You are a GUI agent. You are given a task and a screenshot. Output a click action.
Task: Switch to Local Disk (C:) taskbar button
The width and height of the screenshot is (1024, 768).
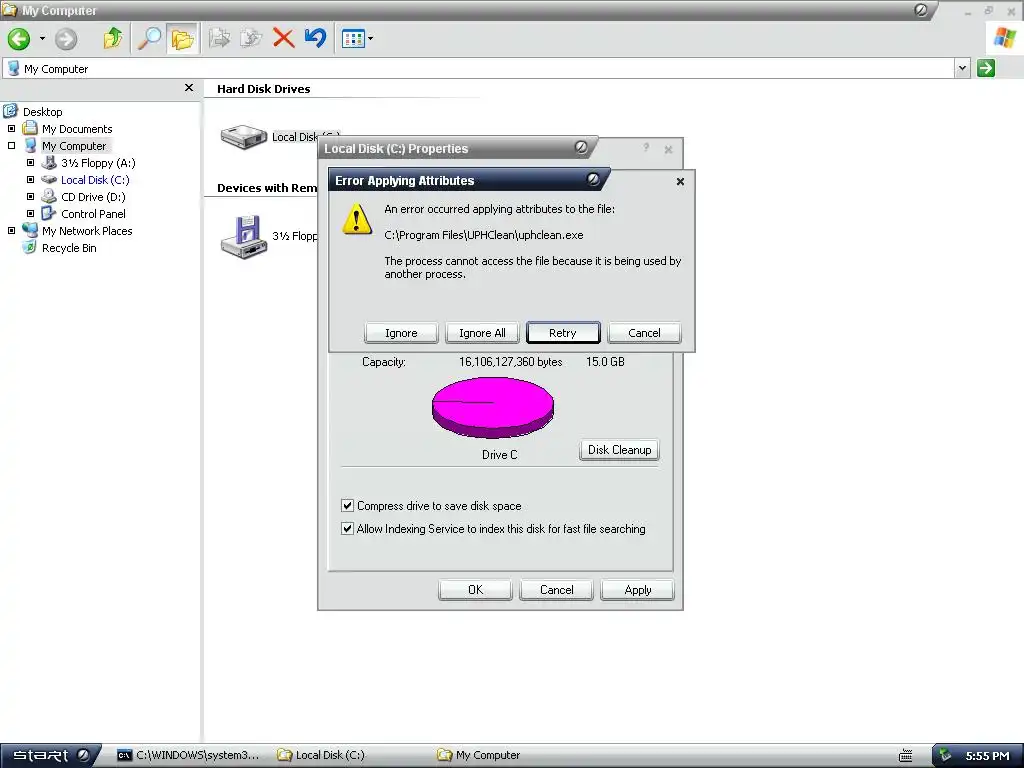pos(321,755)
